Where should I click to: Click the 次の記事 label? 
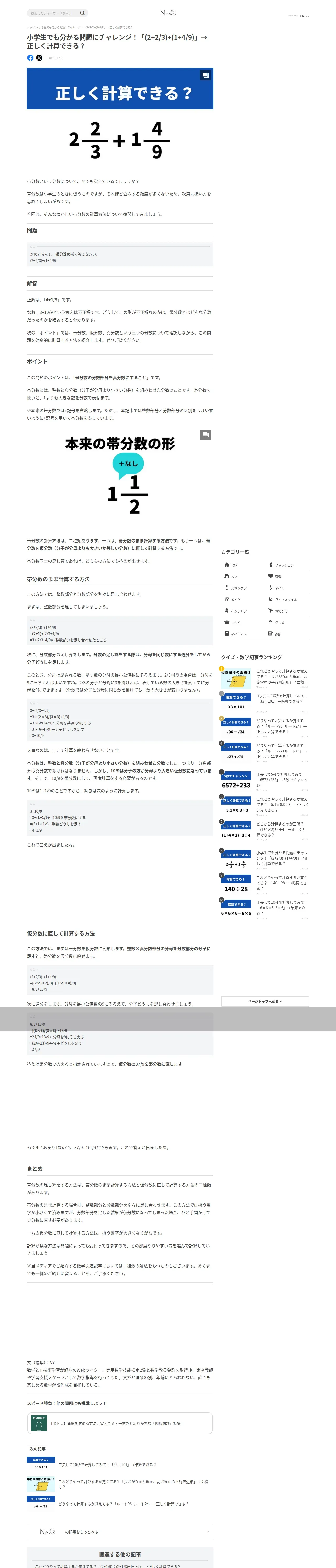tap(38, 1449)
